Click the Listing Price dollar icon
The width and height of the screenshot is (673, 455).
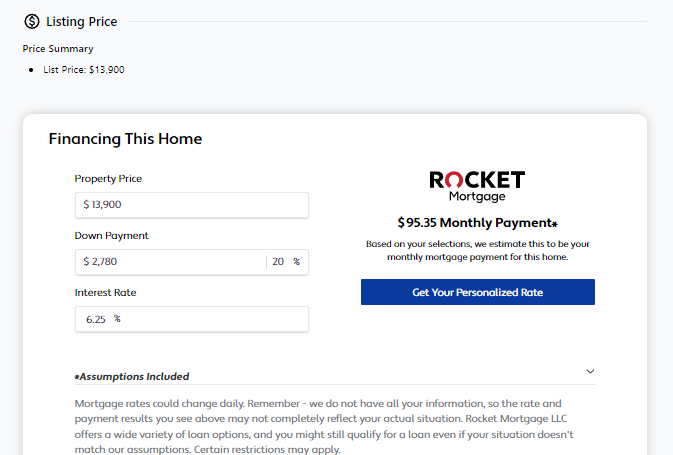coord(32,21)
